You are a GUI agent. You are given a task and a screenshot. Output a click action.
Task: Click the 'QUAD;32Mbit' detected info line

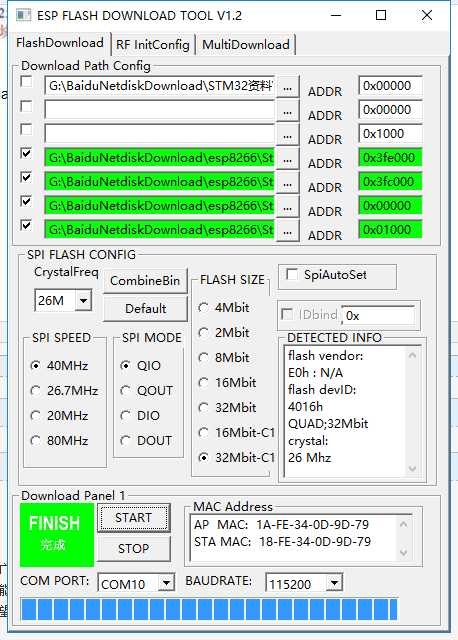tap(328, 424)
